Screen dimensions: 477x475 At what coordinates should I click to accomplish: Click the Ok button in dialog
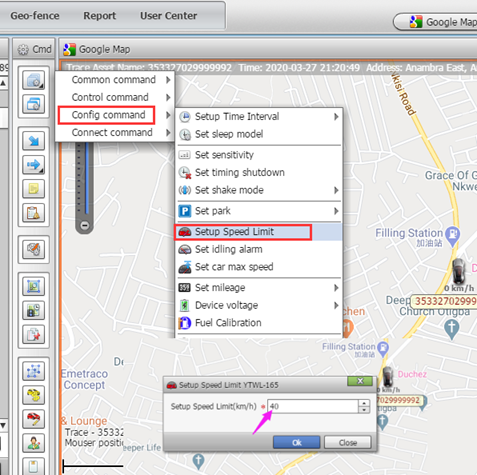point(296,443)
